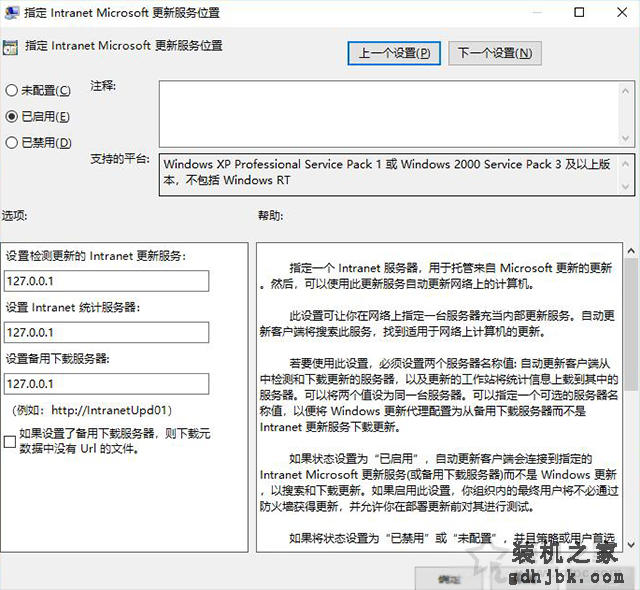Check the 如果设置了备用下载服务器 checkbox
This screenshot has width=640, height=590.
tap(10, 441)
